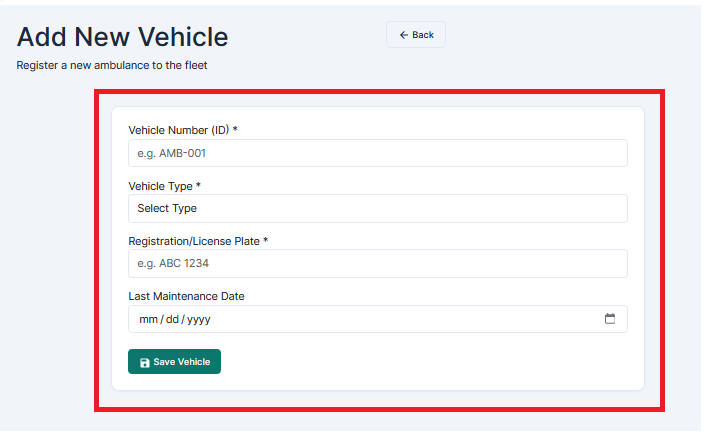Select the dd segment of the date
Screen dimensions: 706x447
point(172,319)
